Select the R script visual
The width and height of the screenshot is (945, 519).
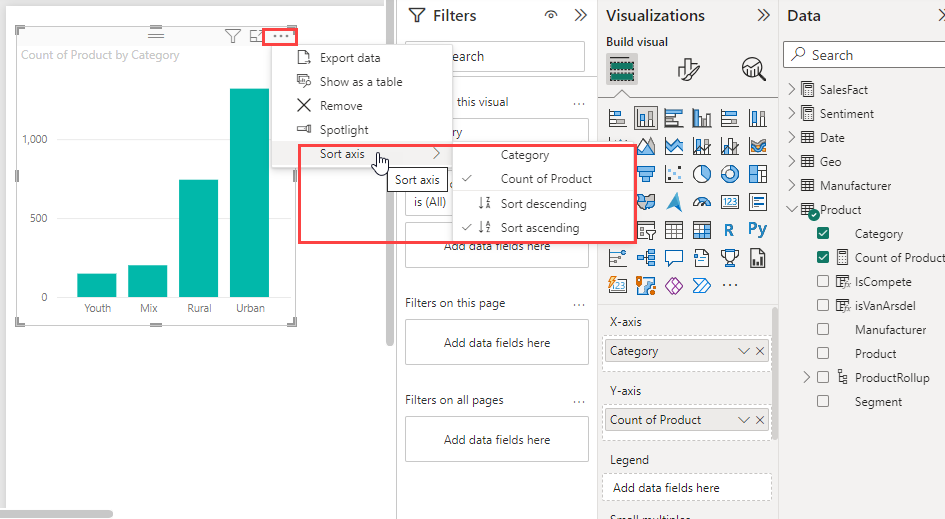click(x=729, y=230)
